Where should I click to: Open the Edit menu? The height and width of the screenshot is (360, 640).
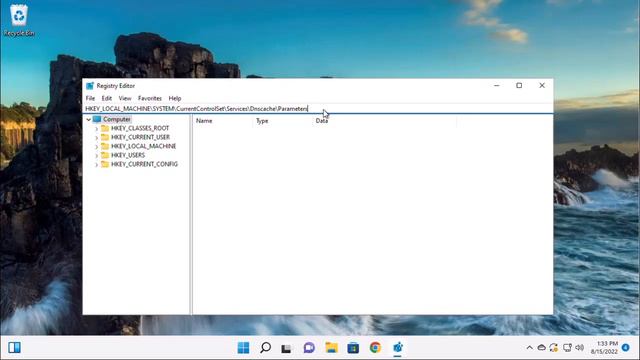pyautogui.click(x=107, y=98)
